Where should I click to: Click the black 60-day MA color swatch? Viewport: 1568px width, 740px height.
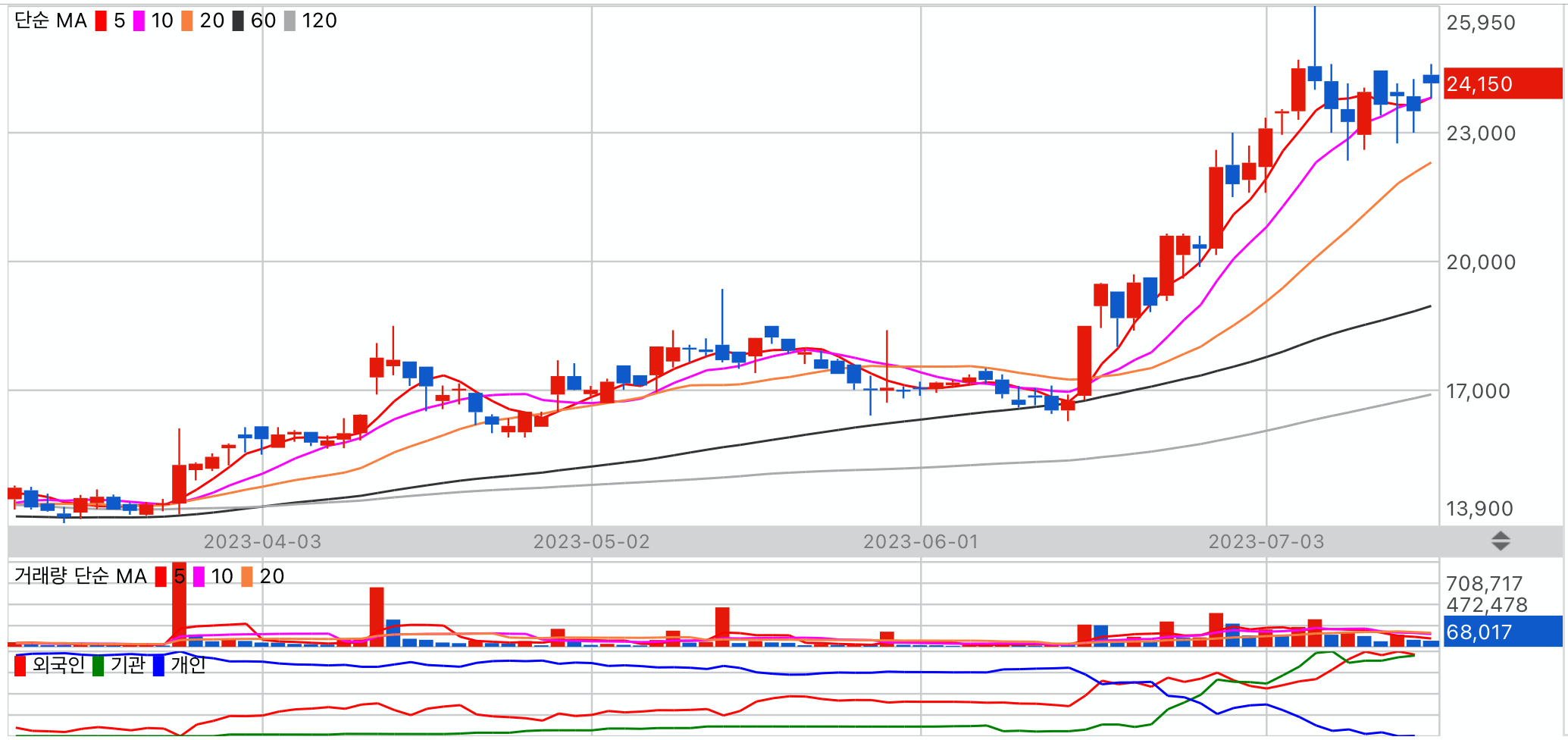238,21
